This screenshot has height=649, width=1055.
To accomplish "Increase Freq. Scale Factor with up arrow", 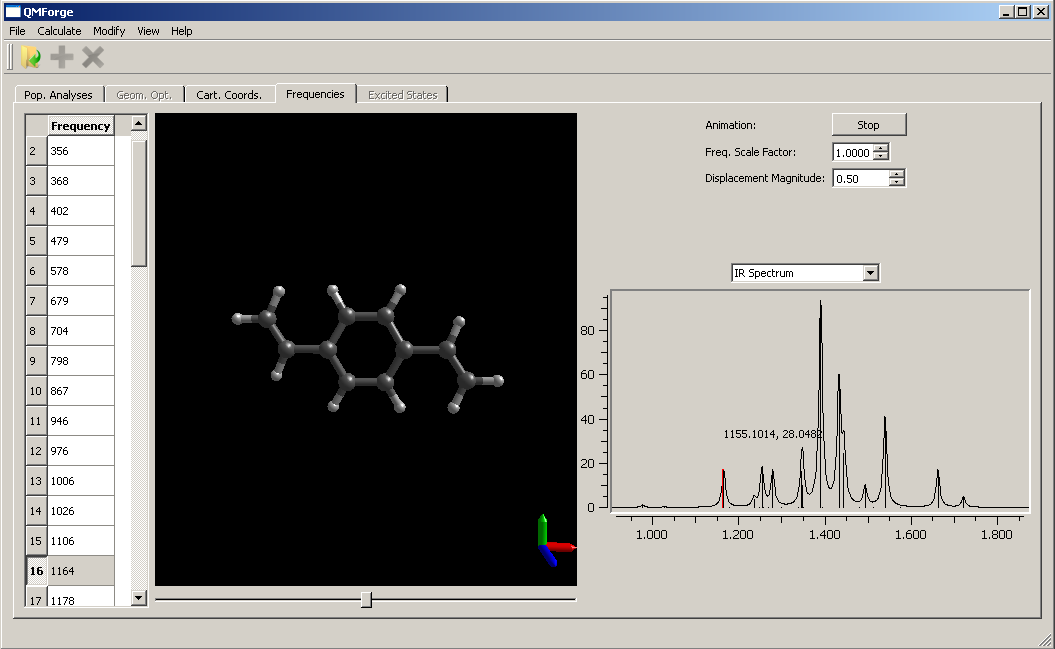I will [881, 148].
